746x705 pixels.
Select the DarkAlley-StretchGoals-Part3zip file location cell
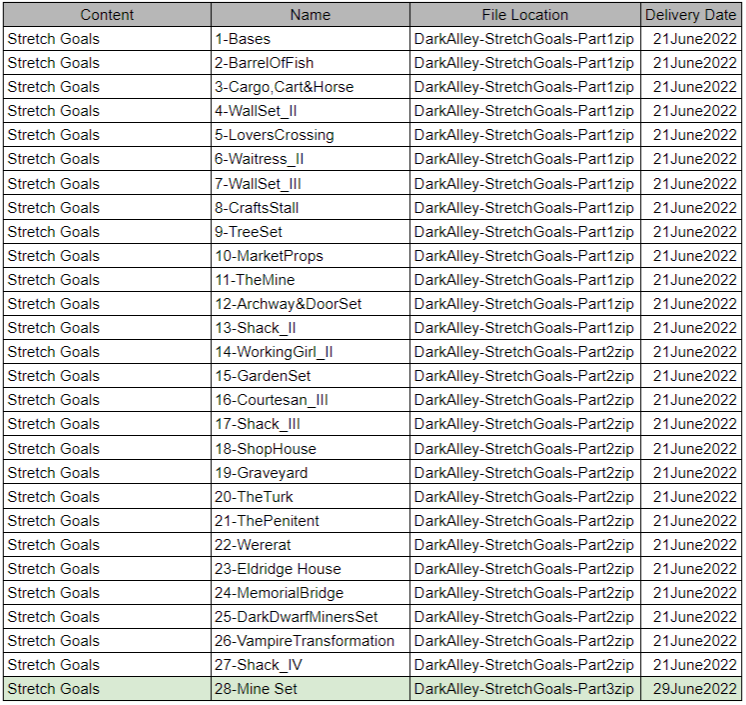pos(524,689)
